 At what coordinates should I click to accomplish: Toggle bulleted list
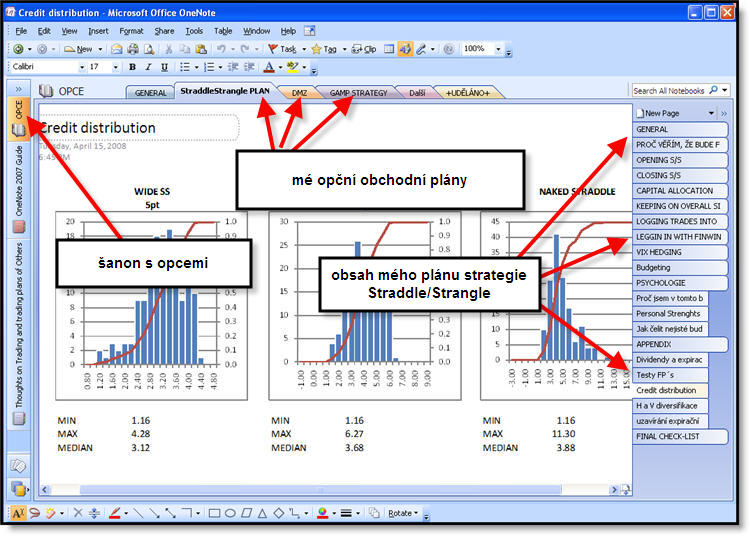click(185, 67)
